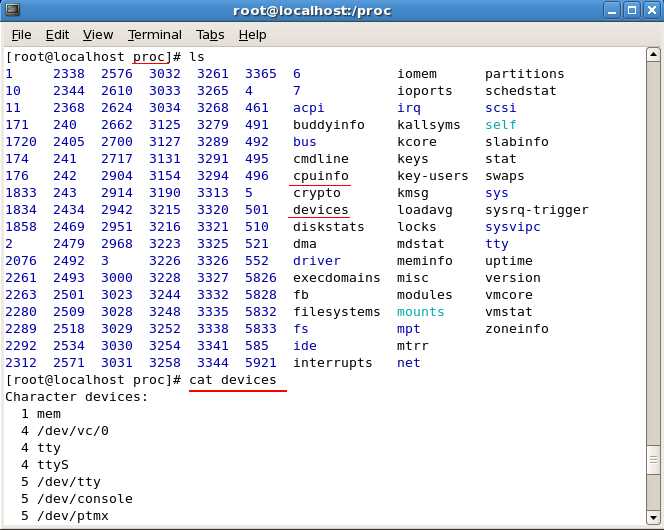Open the File menu
Screen dimensions: 664x530
[x=21, y=35]
